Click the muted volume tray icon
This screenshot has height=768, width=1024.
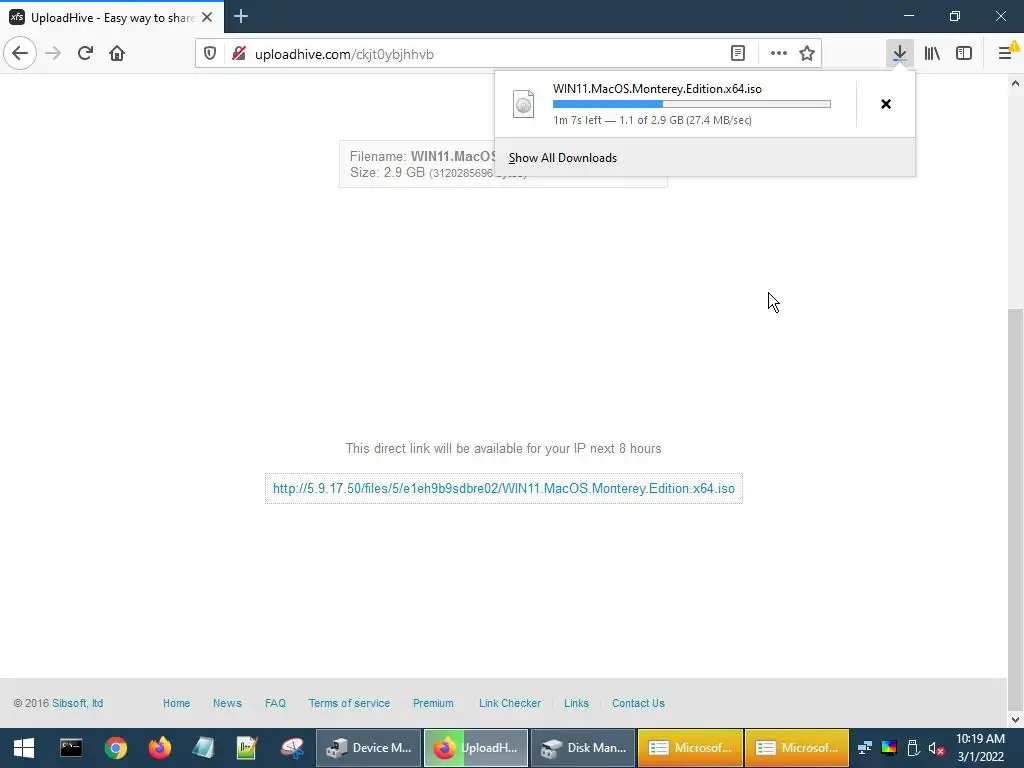click(936, 748)
